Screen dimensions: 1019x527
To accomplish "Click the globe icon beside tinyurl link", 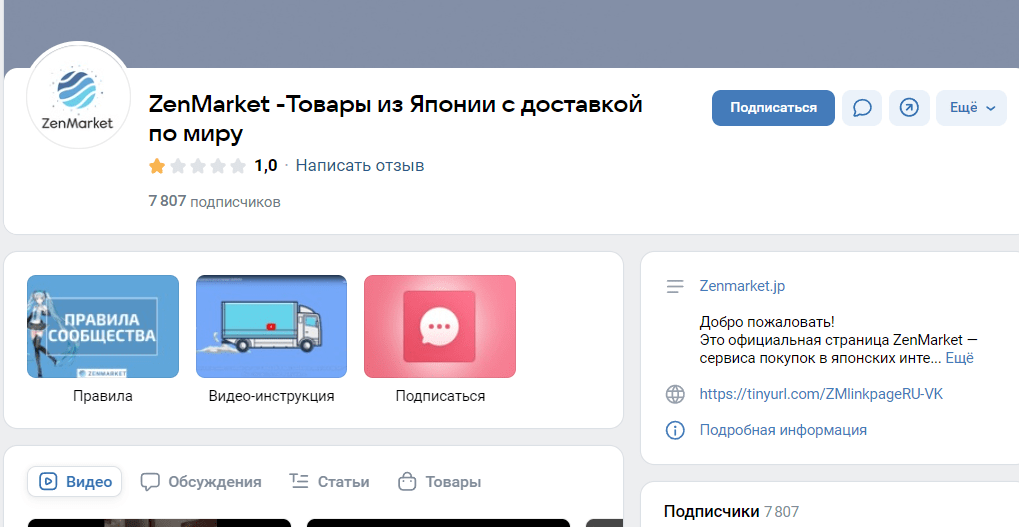I will click(675, 394).
